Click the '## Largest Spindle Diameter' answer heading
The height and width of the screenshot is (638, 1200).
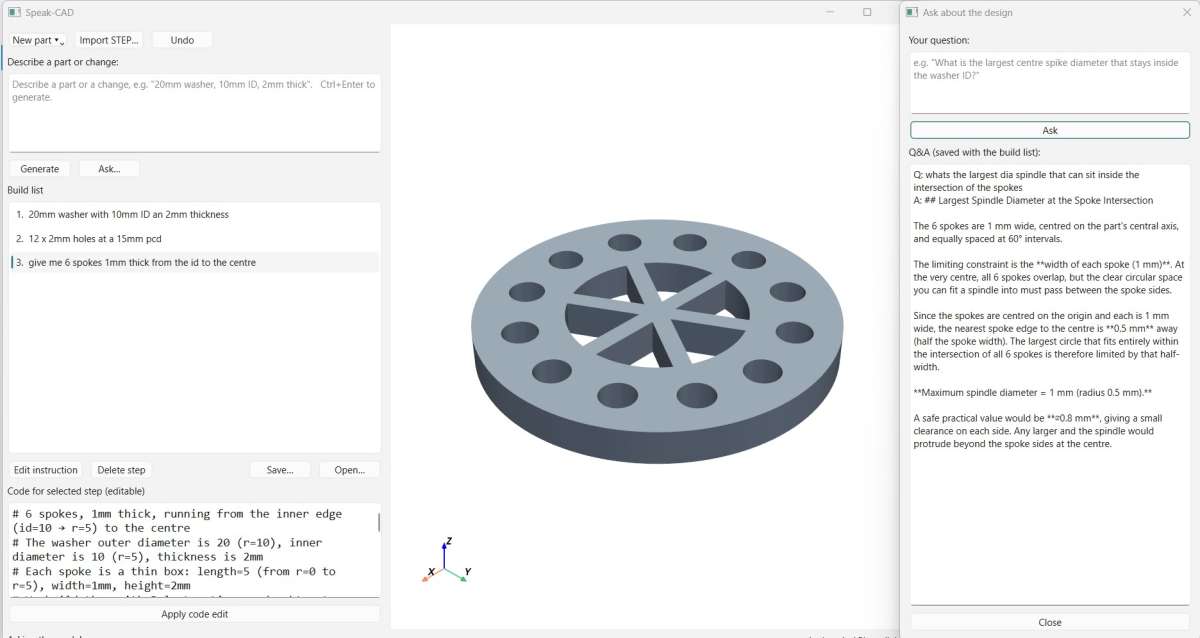(x=1039, y=200)
